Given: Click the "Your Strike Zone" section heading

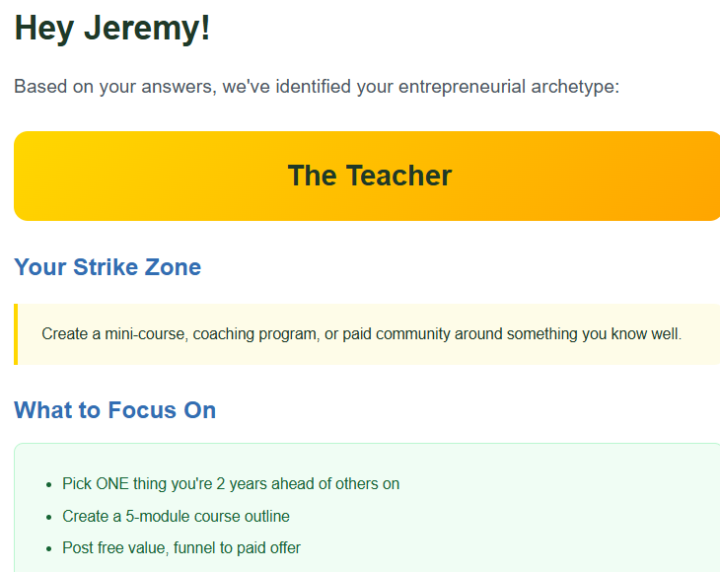Looking at the screenshot, I should click(x=107, y=267).
